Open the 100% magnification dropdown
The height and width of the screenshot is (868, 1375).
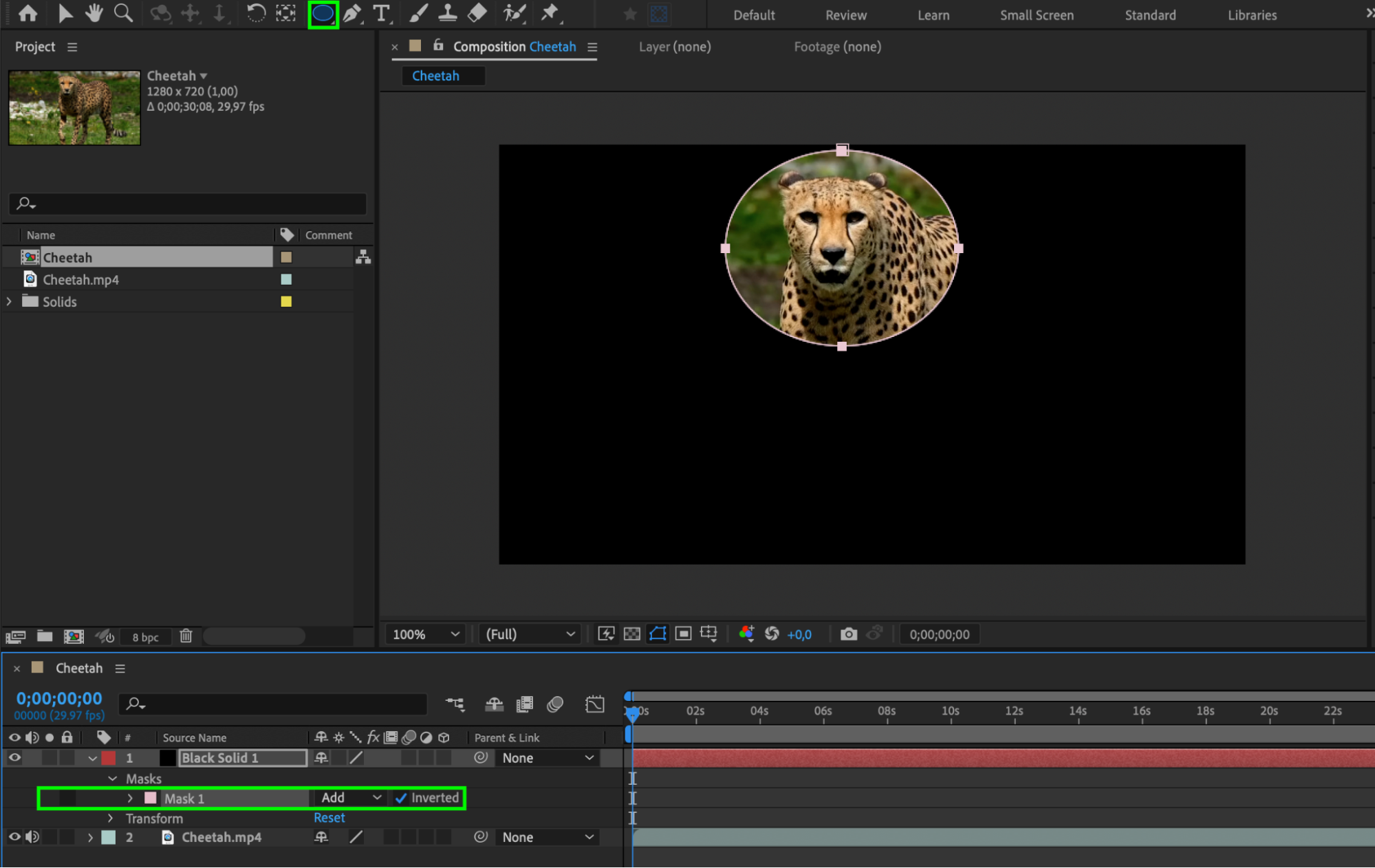[425, 634]
